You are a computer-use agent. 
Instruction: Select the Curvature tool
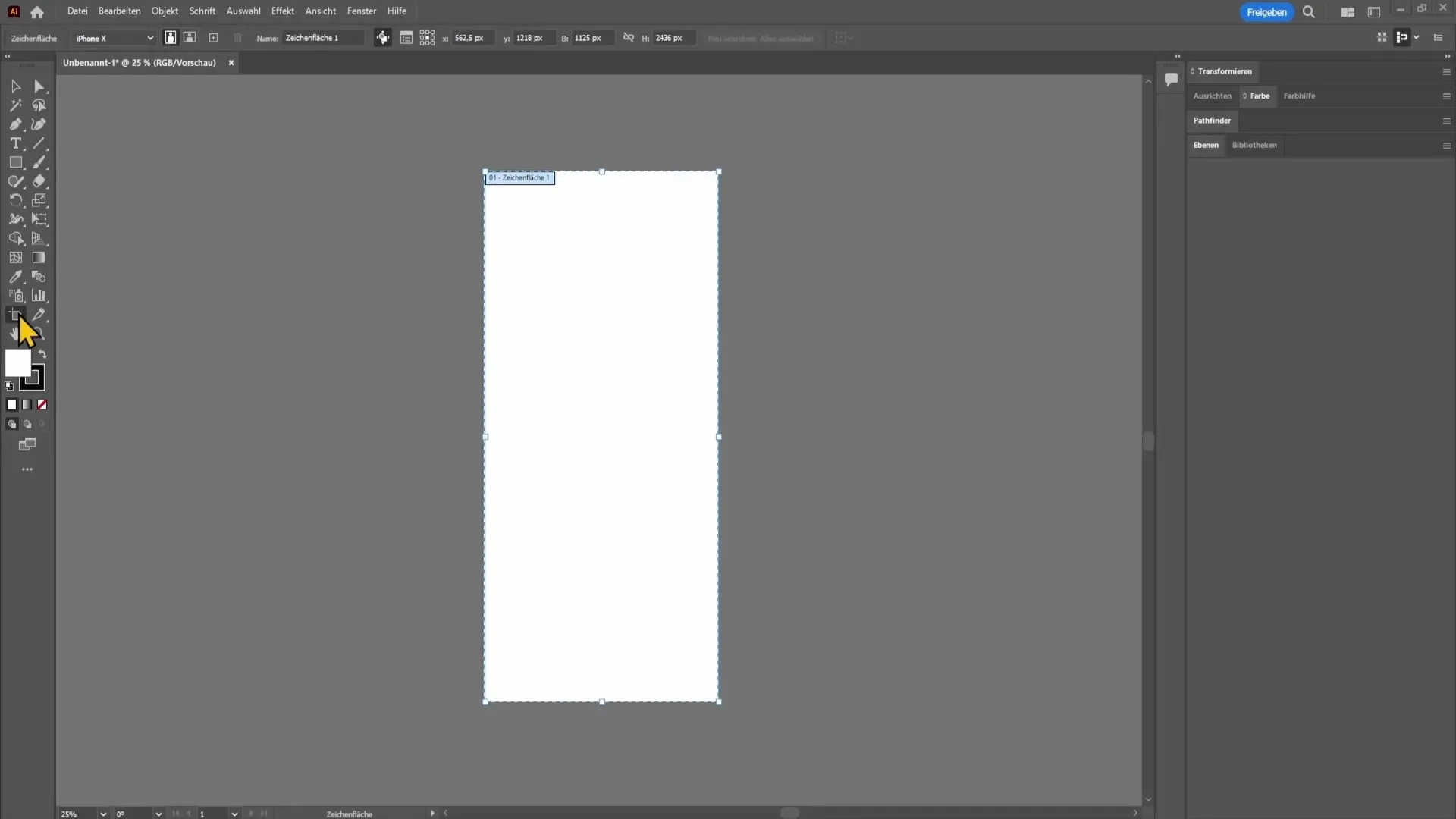[x=39, y=124]
